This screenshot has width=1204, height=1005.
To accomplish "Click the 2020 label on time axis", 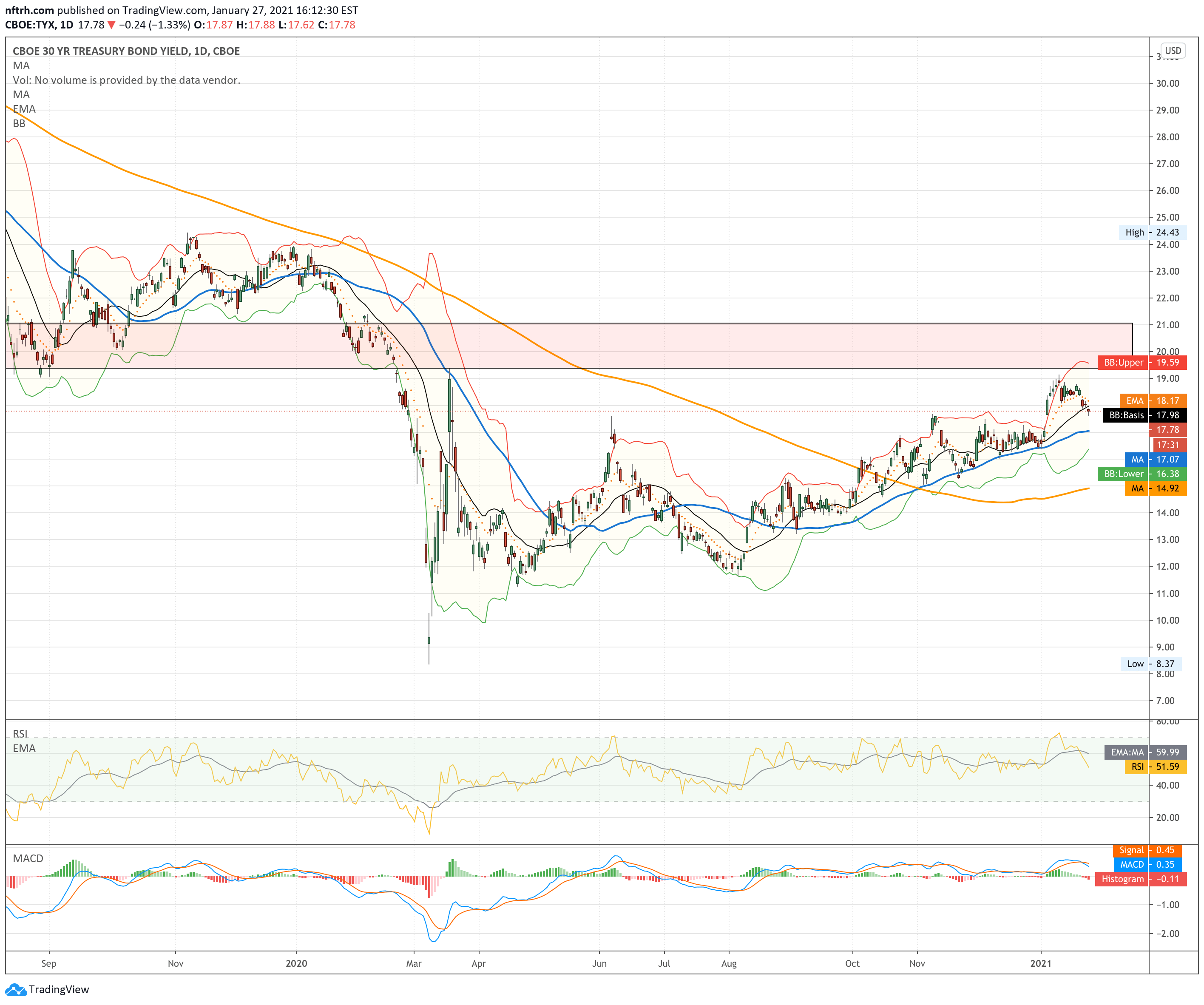I will pyautogui.click(x=296, y=963).
